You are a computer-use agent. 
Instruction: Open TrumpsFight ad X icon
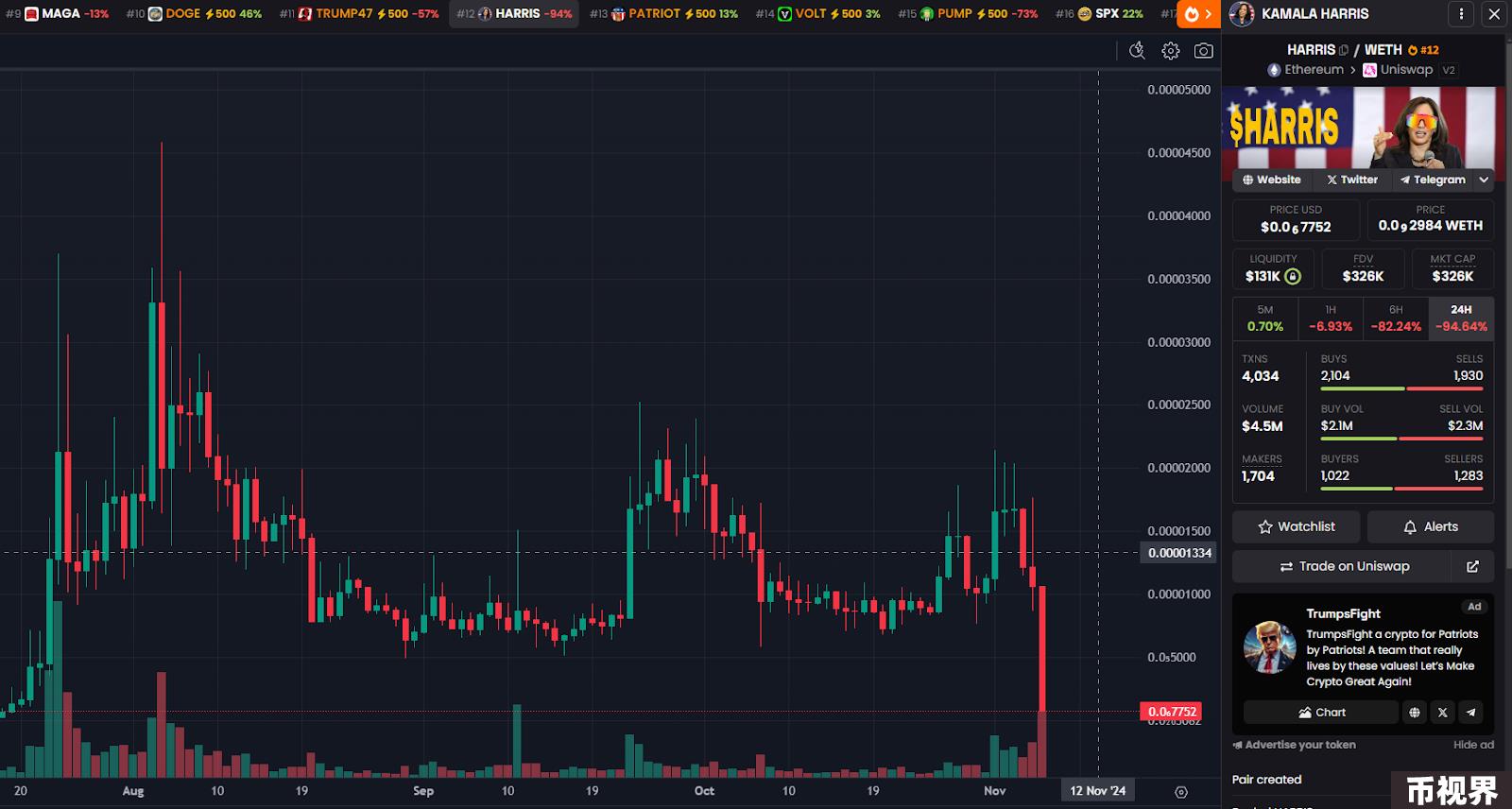tap(1442, 713)
